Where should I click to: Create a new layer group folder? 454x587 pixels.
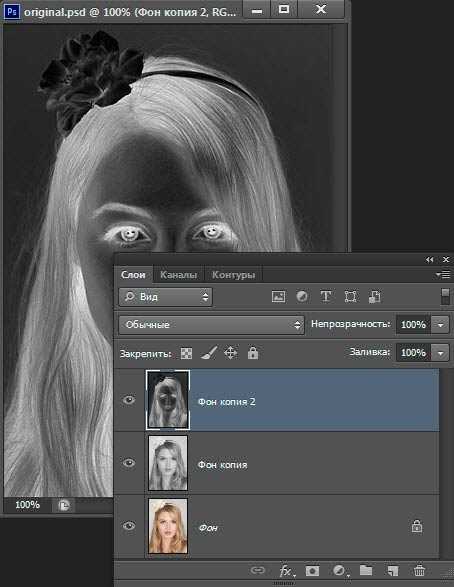(366, 570)
